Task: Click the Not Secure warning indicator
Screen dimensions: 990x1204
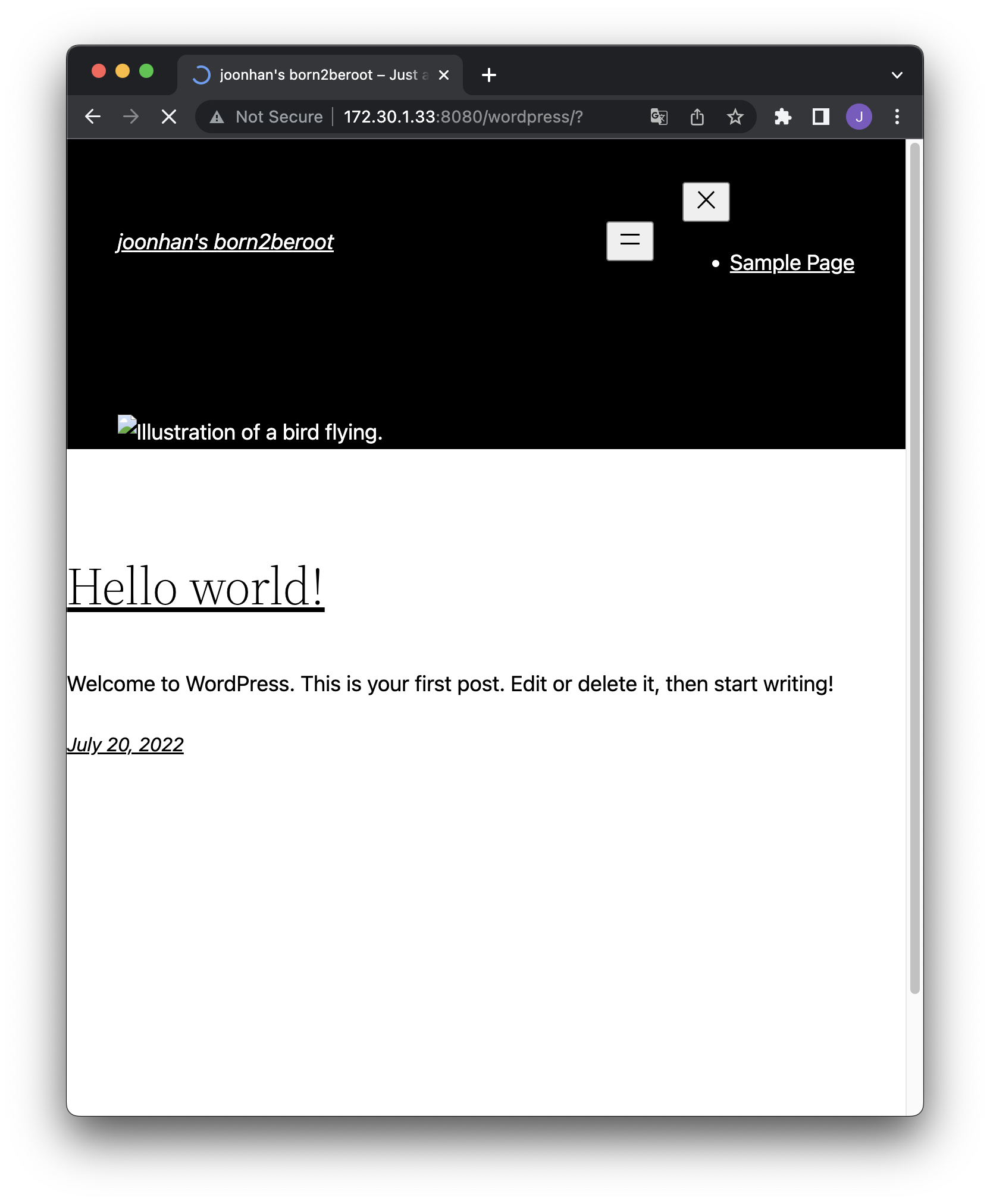Action: (267, 117)
